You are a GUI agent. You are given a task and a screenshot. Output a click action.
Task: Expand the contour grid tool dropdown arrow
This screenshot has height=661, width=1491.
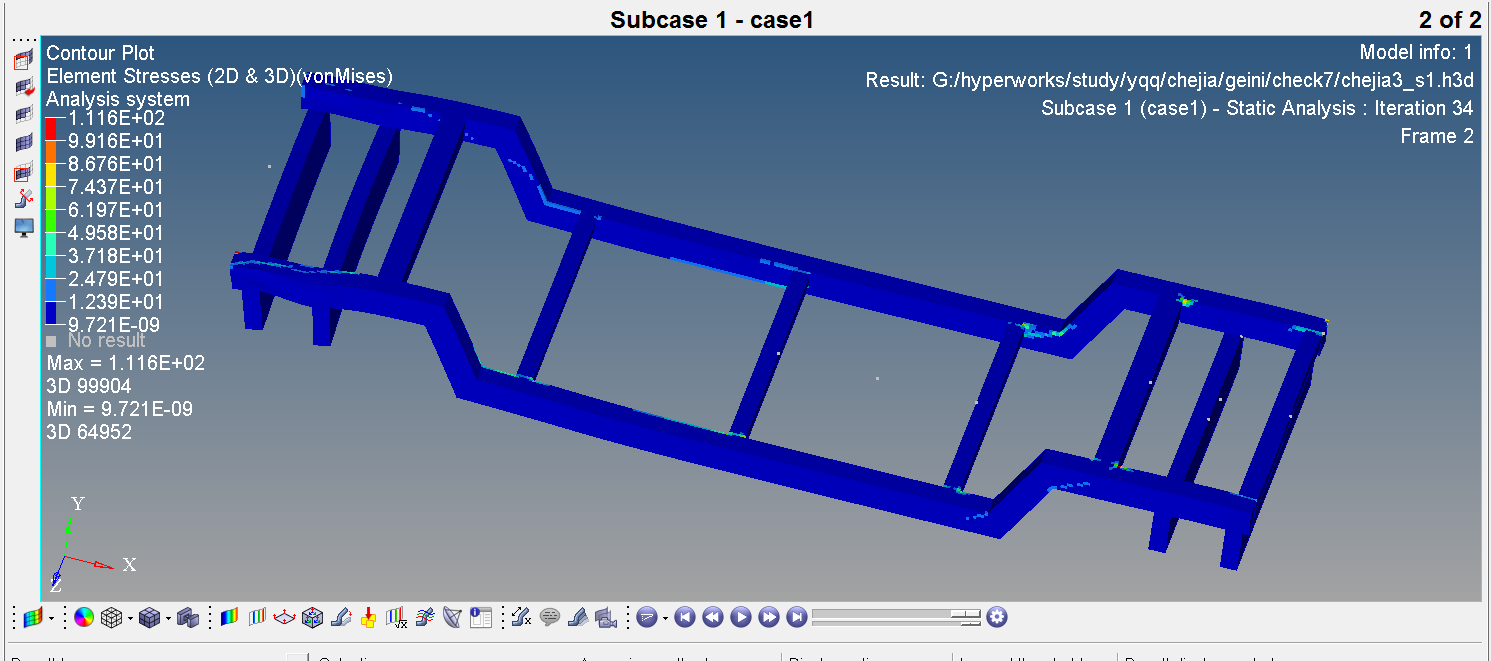pos(51,618)
